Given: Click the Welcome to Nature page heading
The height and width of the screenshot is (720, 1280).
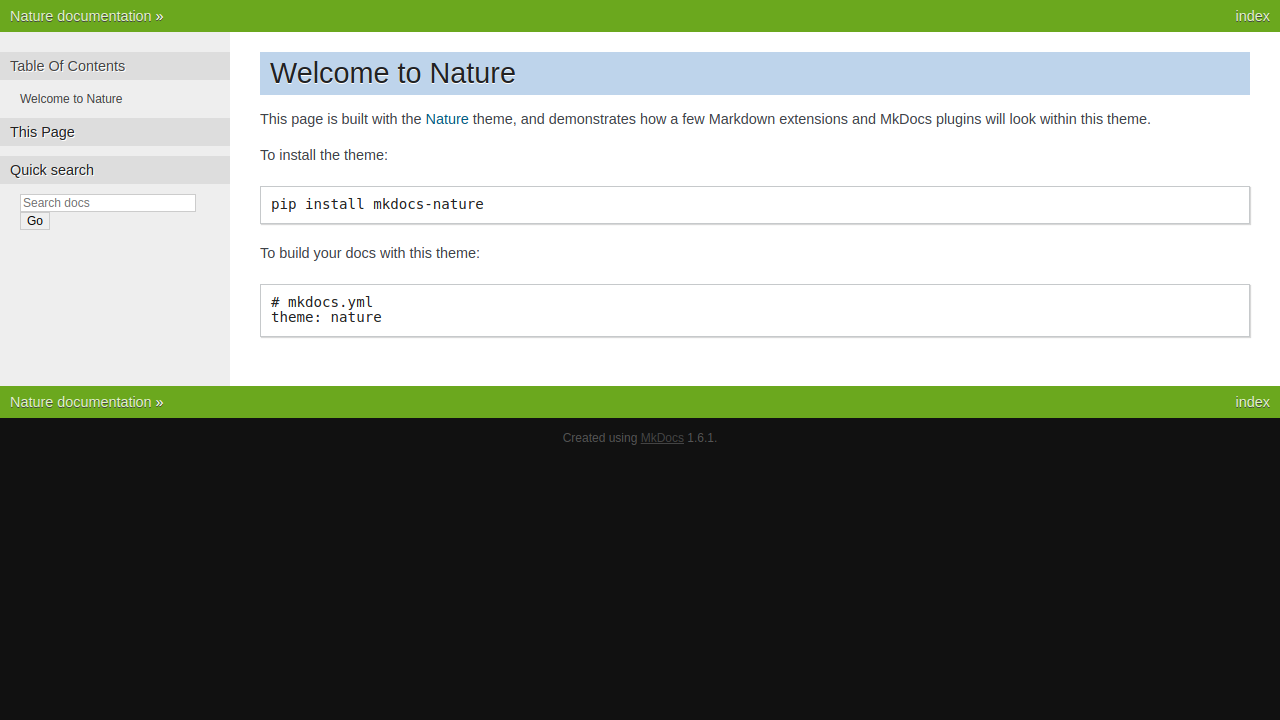Looking at the screenshot, I should pos(755,73).
